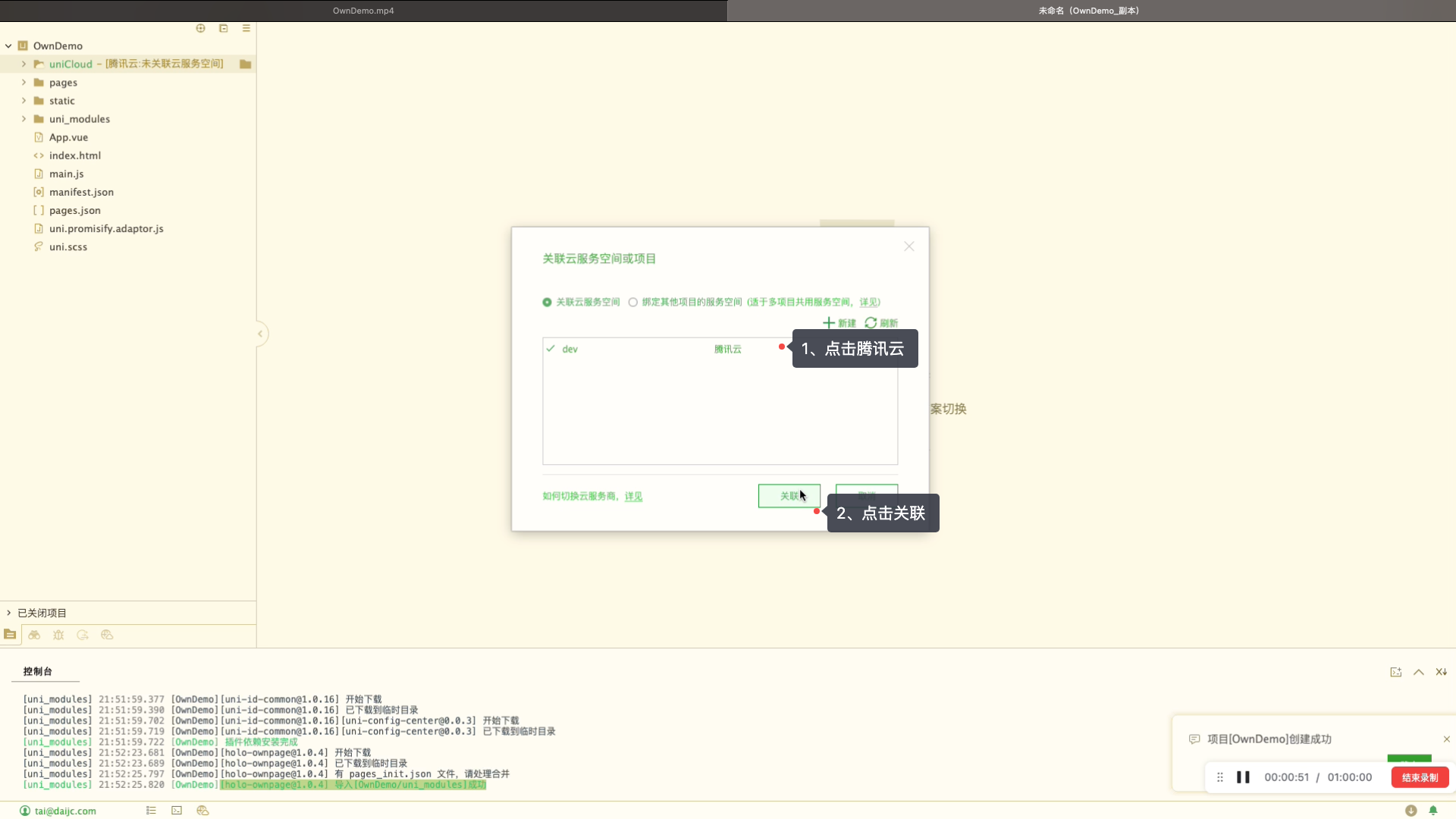This screenshot has height=819, width=1456.
Task: Click the new terminal icon in console
Action: 1395,672
